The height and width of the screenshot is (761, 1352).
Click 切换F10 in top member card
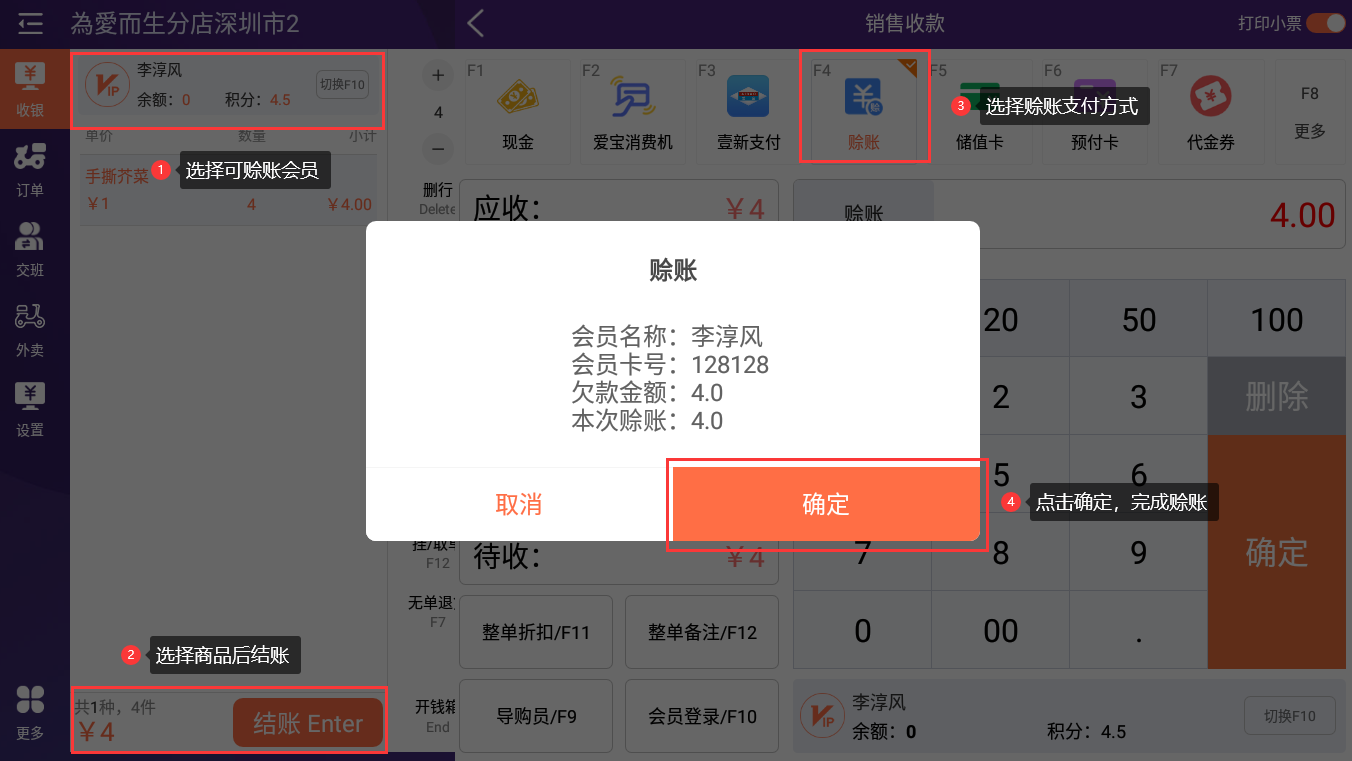pyautogui.click(x=342, y=85)
